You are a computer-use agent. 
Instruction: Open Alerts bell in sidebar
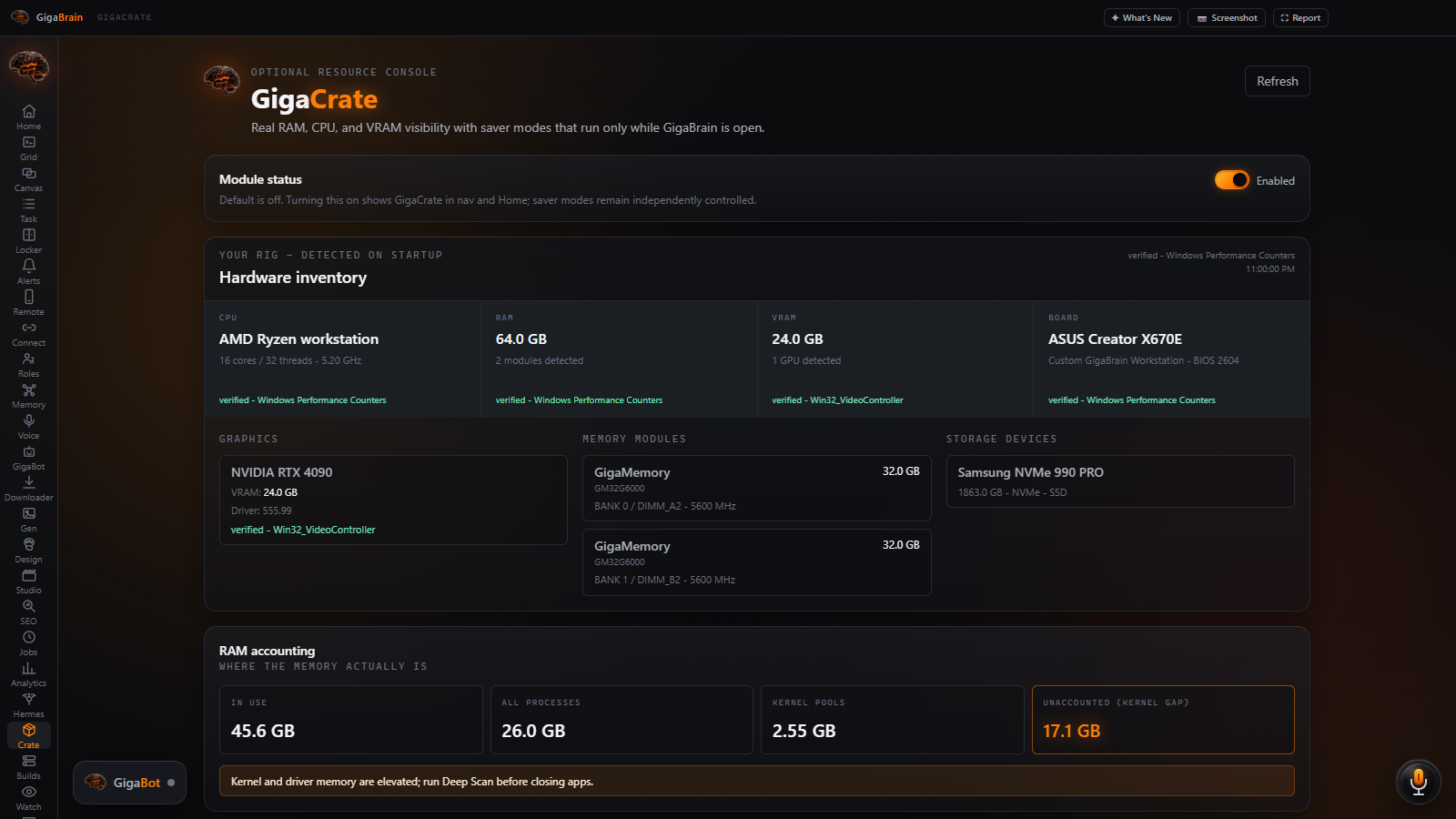28,271
